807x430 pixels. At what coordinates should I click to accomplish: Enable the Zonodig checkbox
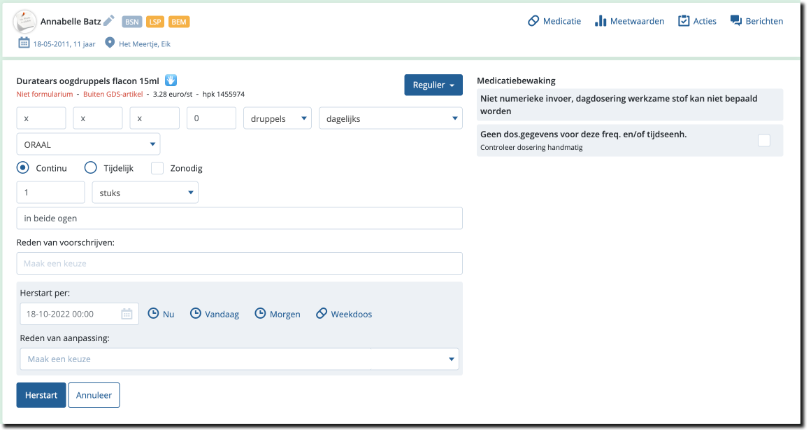[x=158, y=168]
